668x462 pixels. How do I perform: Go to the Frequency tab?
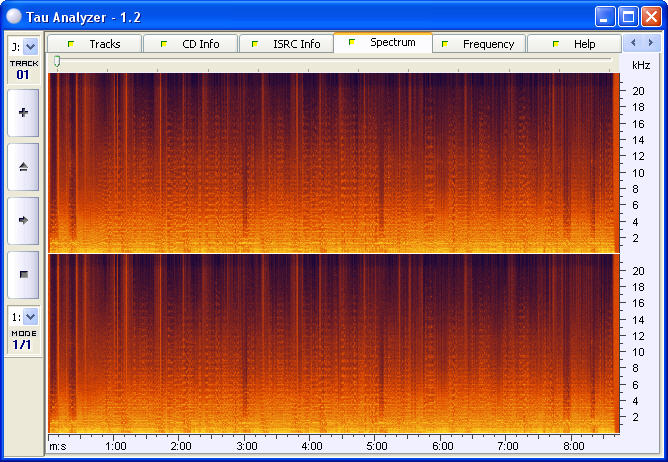pyautogui.click(x=478, y=44)
